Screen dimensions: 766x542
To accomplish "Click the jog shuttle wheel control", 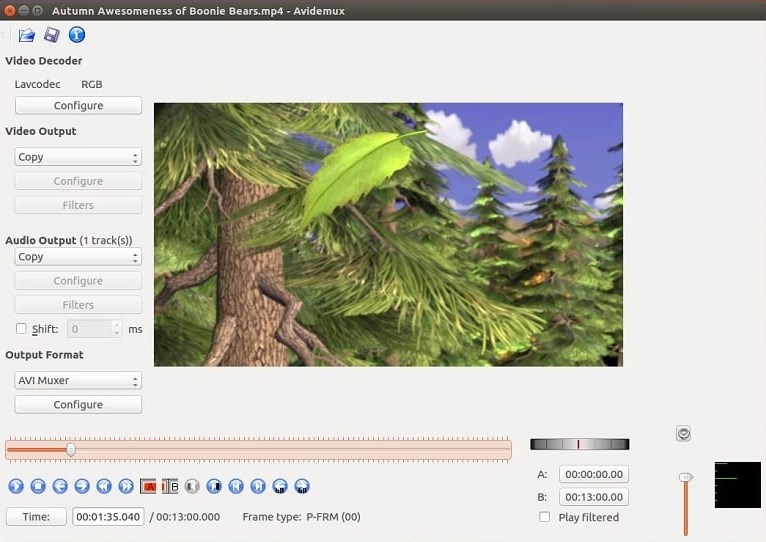I will 579,444.
